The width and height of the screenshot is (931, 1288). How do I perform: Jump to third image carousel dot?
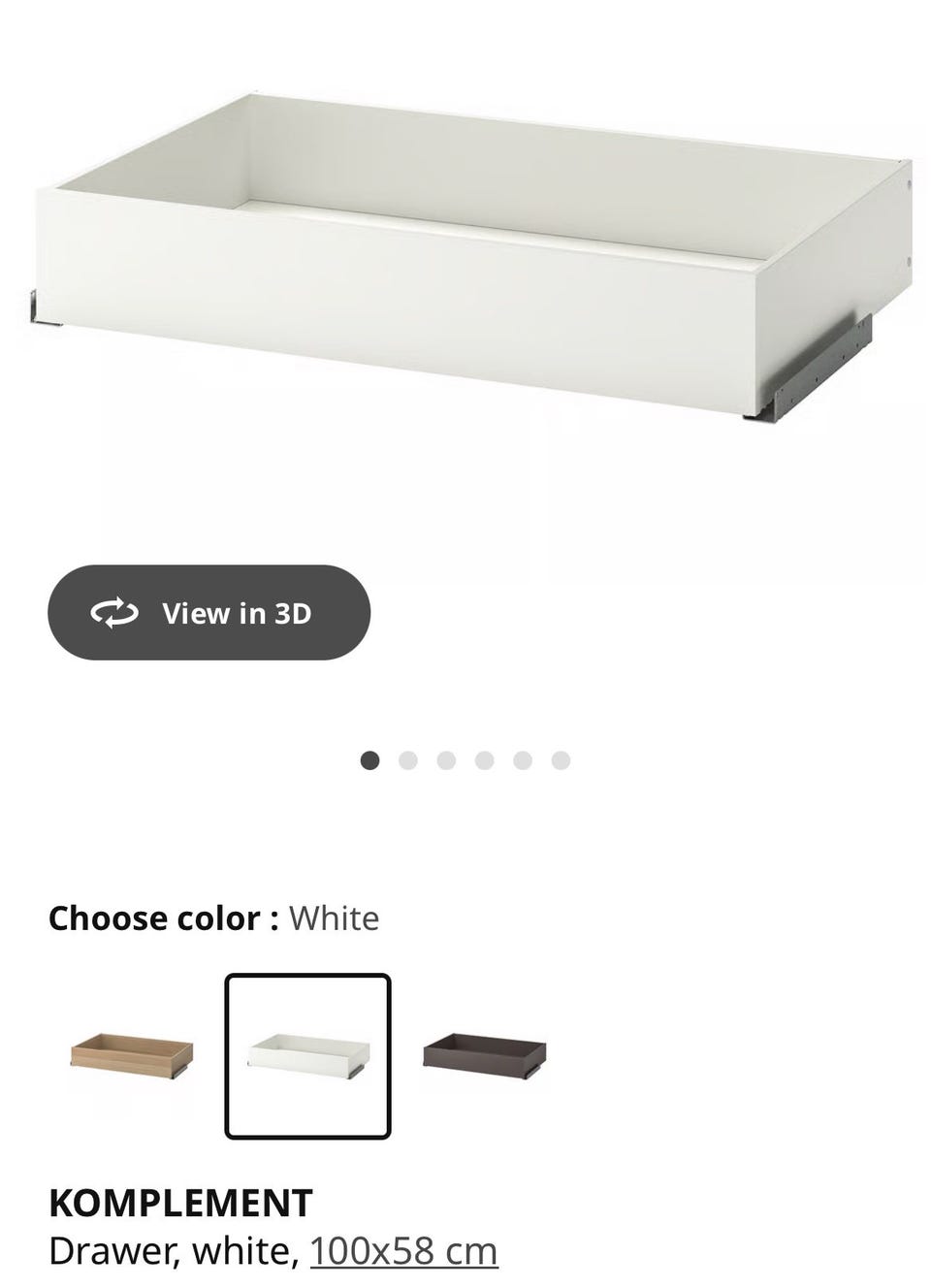pyautogui.click(x=446, y=760)
